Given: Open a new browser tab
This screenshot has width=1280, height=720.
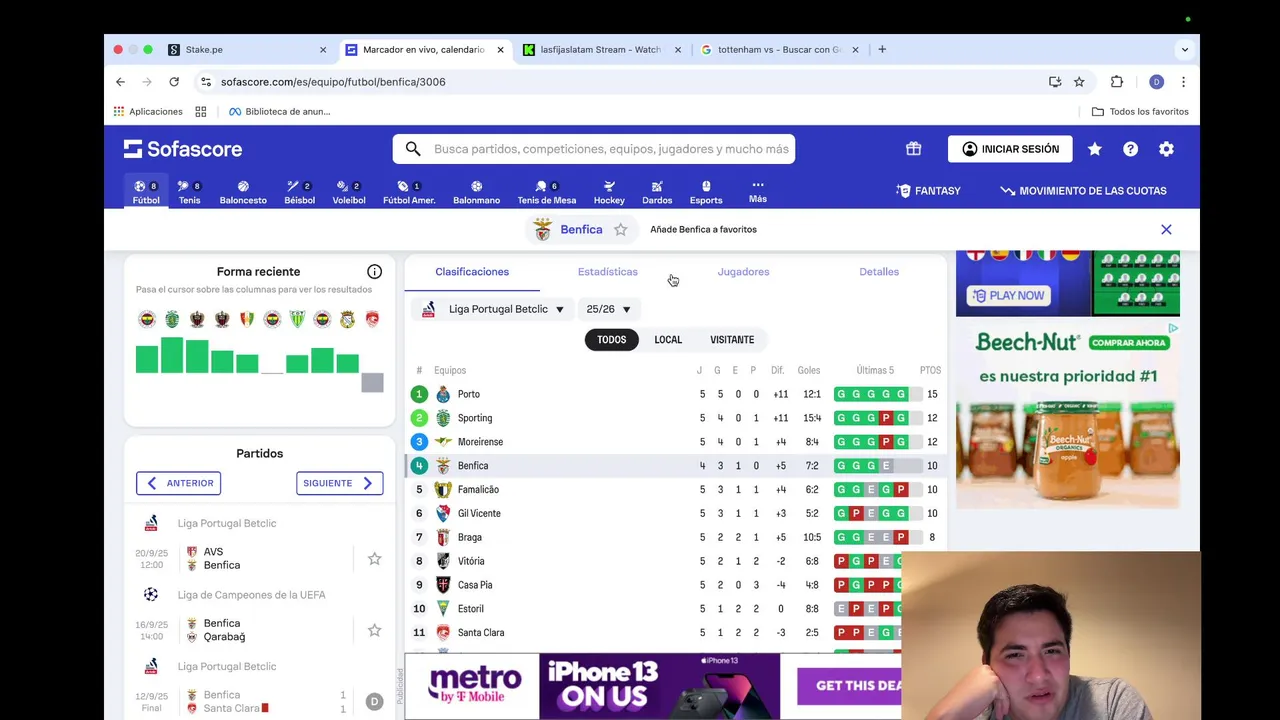Looking at the screenshot, I should click(882, 49).
